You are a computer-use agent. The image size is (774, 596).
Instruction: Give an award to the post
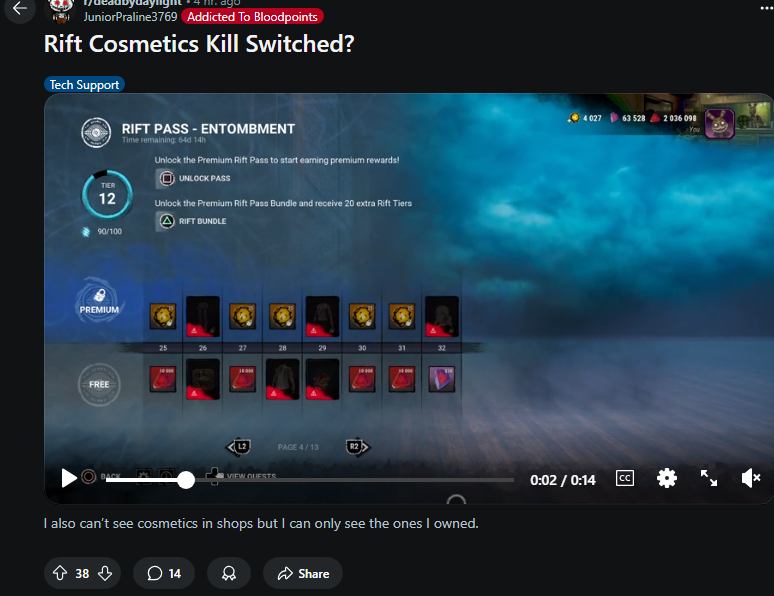point(229,573)
